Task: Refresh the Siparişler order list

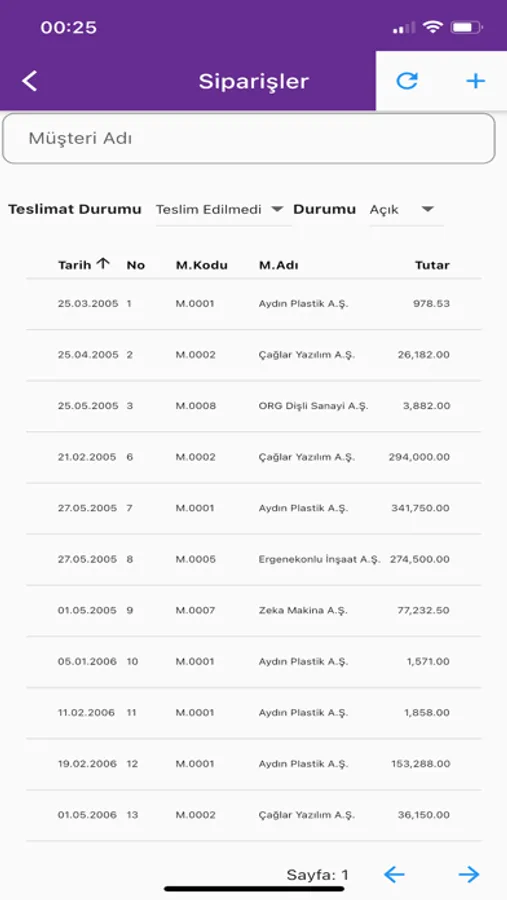Action: pos(407,81)
